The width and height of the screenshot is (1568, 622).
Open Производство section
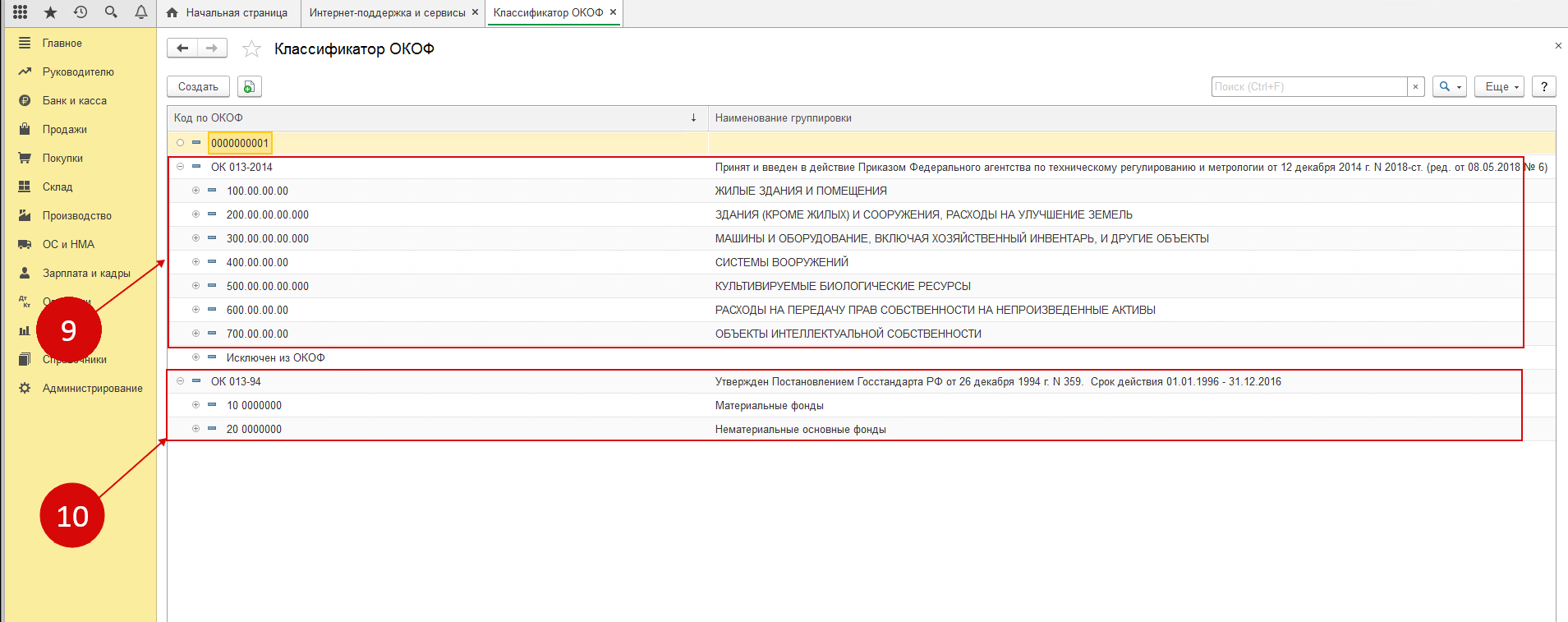coord(77,215)
